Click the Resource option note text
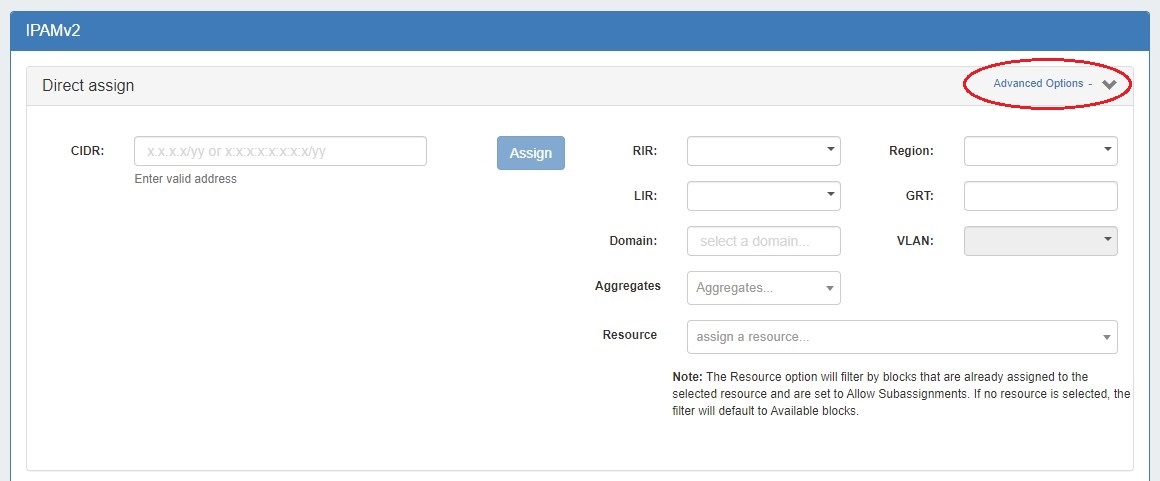The width and height of the screenshot is (1160, 481). pos(900,394)
